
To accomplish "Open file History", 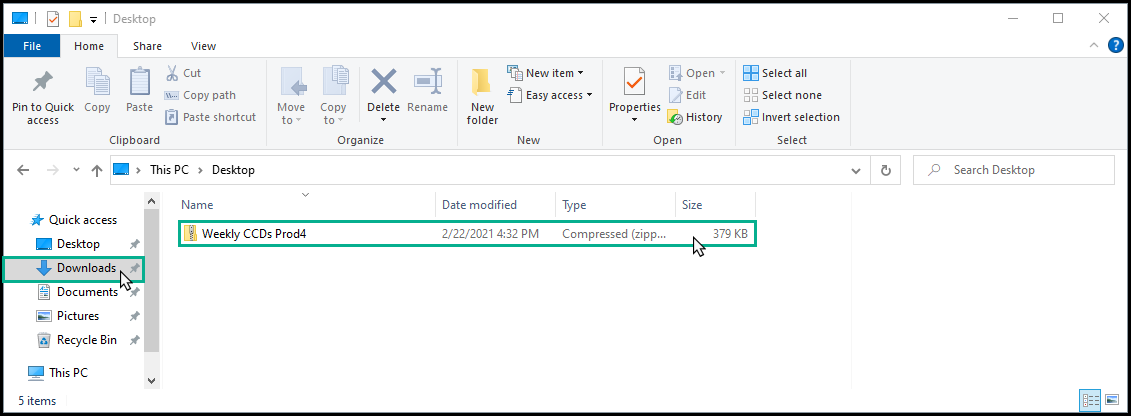I will point(695,117).
